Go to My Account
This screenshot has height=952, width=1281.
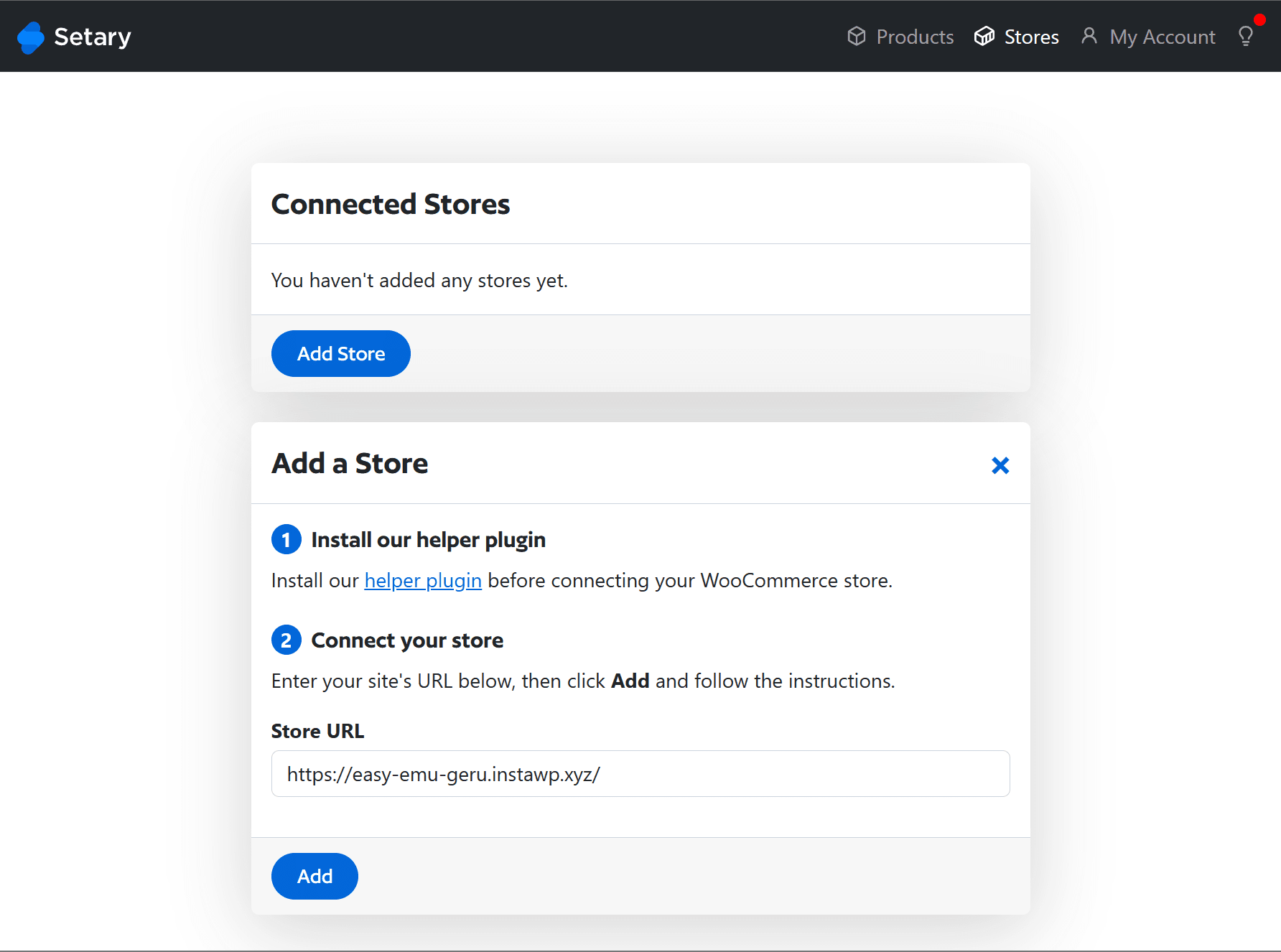(1163, 36)
